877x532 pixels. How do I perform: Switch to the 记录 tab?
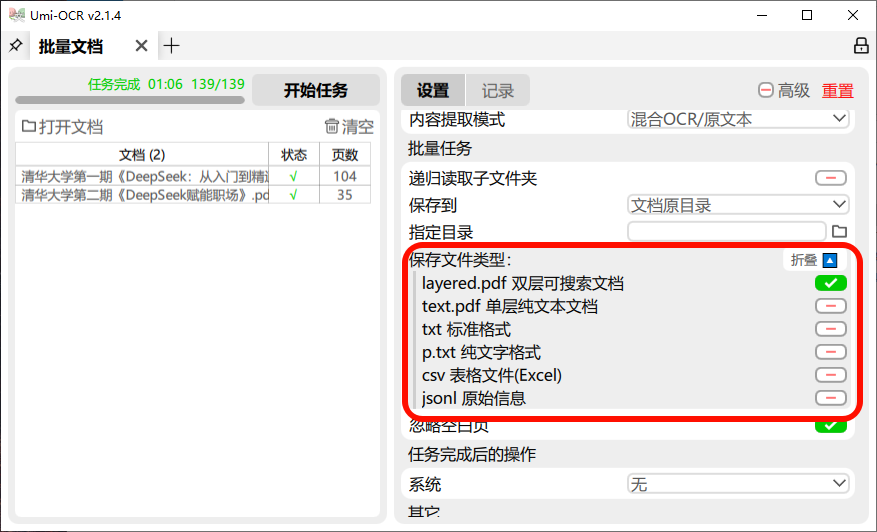coord(498,90)
